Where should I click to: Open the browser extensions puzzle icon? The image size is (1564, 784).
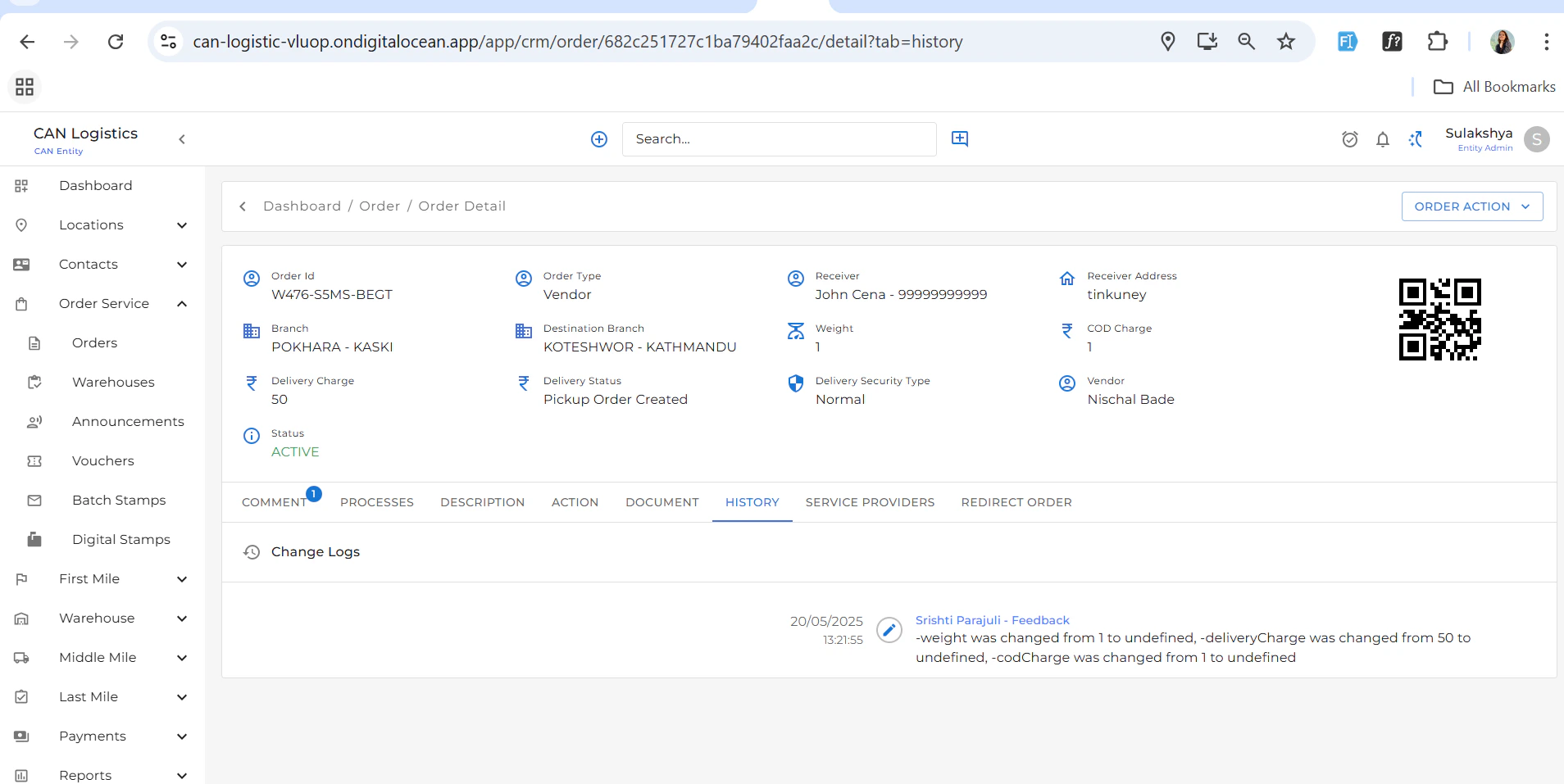coord(1437,41)
